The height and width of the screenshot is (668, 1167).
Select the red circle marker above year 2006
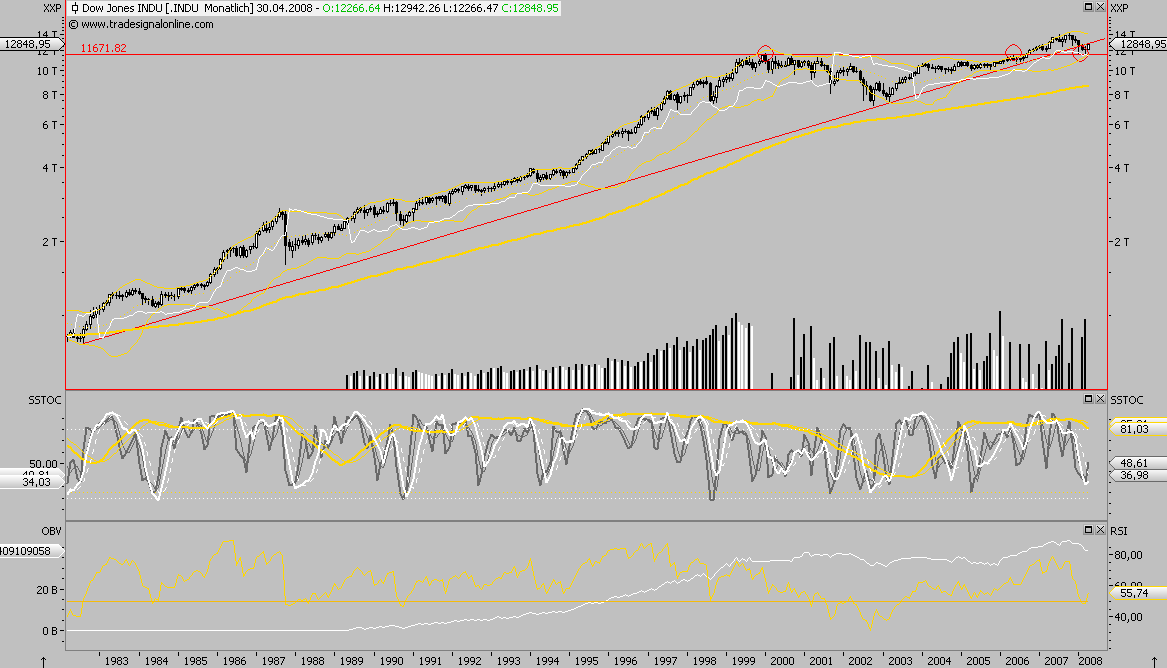(1013, 53)
